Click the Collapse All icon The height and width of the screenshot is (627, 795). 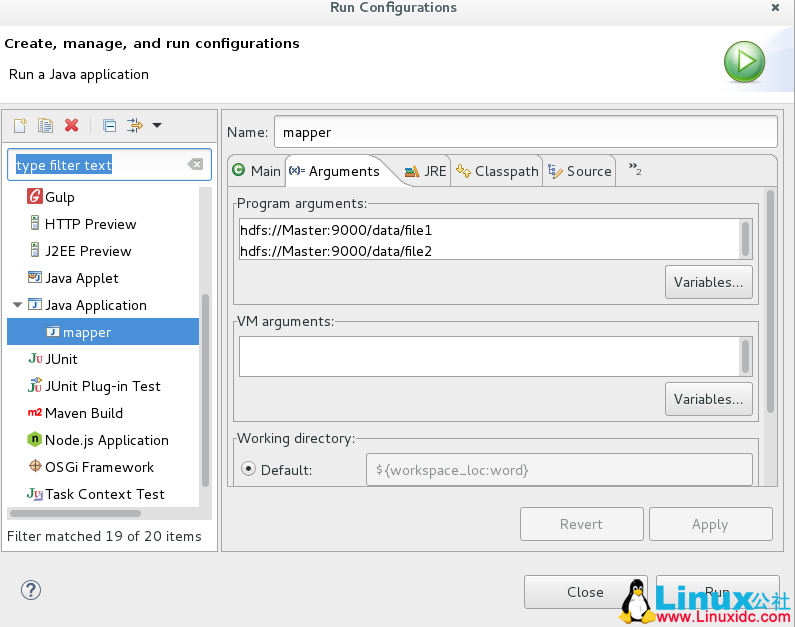pyautogui.click(x=109, y=125)
